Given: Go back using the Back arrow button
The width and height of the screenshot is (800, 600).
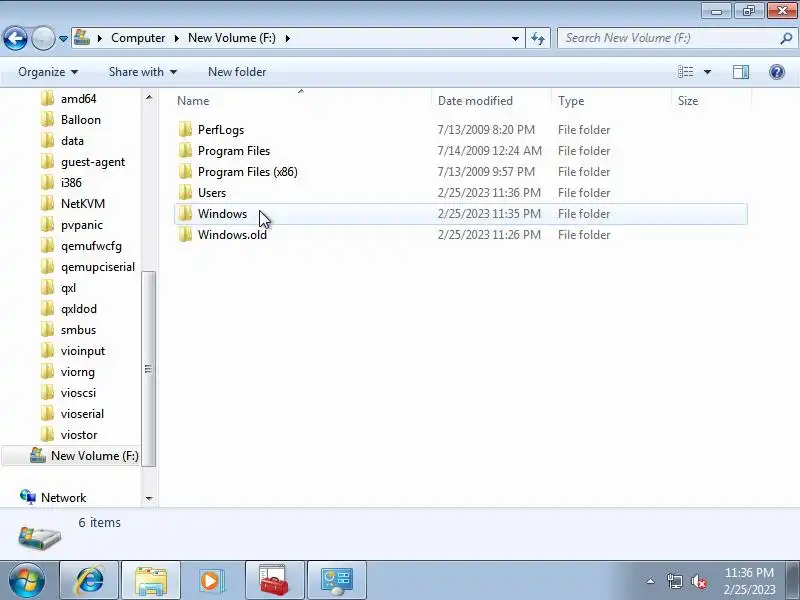Looking at the screenshot, I should coord(15,38).
